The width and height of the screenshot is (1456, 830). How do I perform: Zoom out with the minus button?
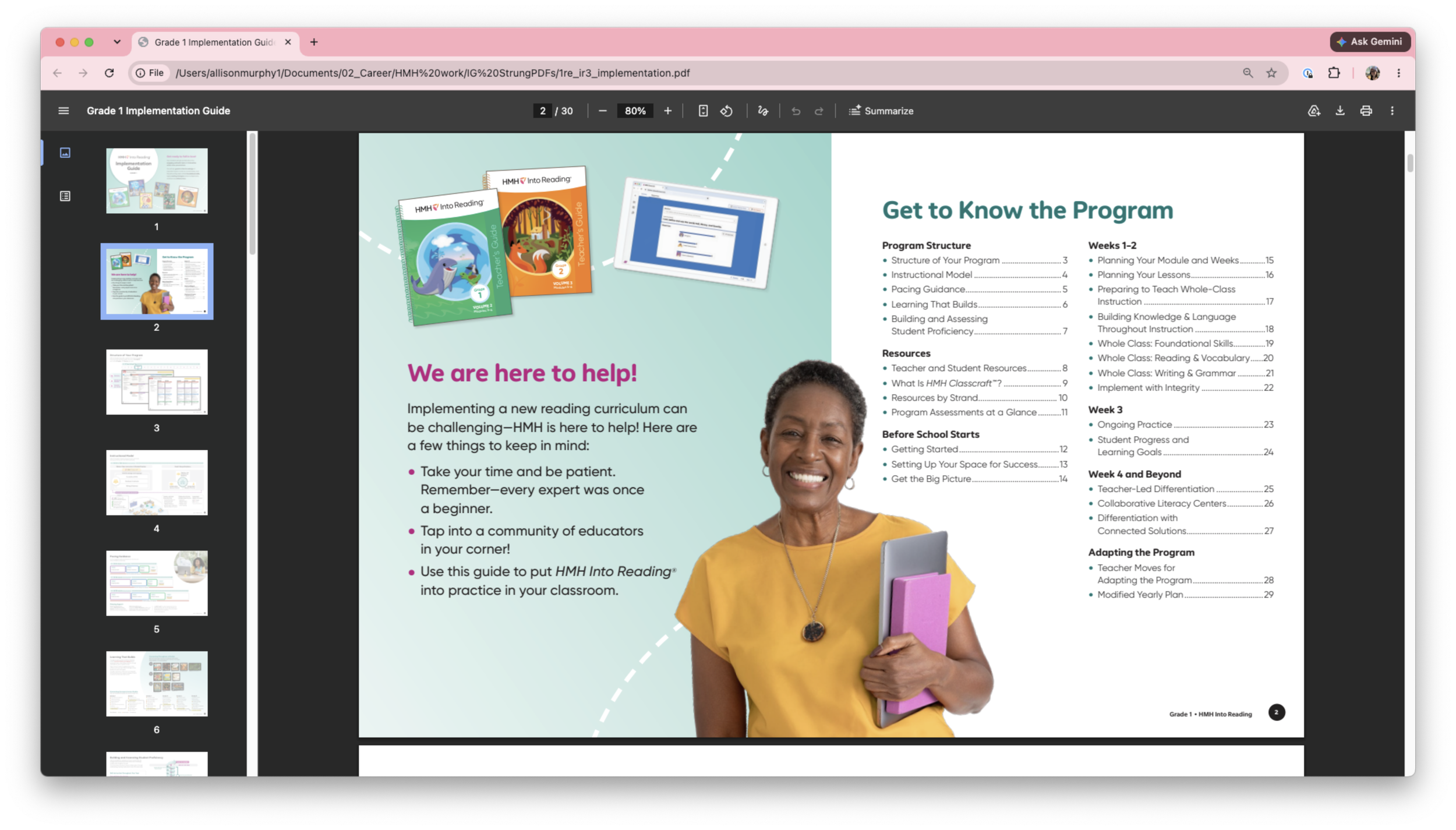coord(603,111)
